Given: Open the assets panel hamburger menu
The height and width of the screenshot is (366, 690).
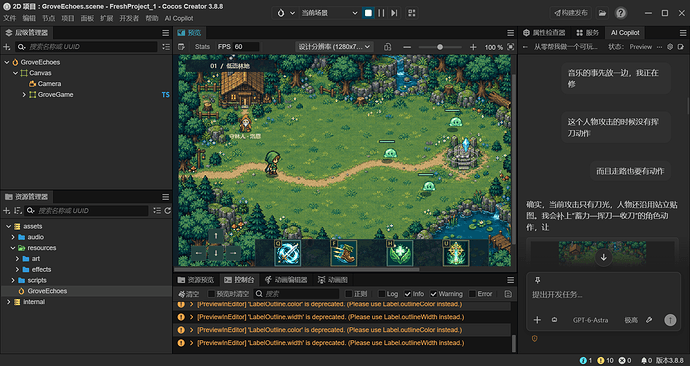Looking at the screenshot, I should pyautogui.click(x=165, y=197).
